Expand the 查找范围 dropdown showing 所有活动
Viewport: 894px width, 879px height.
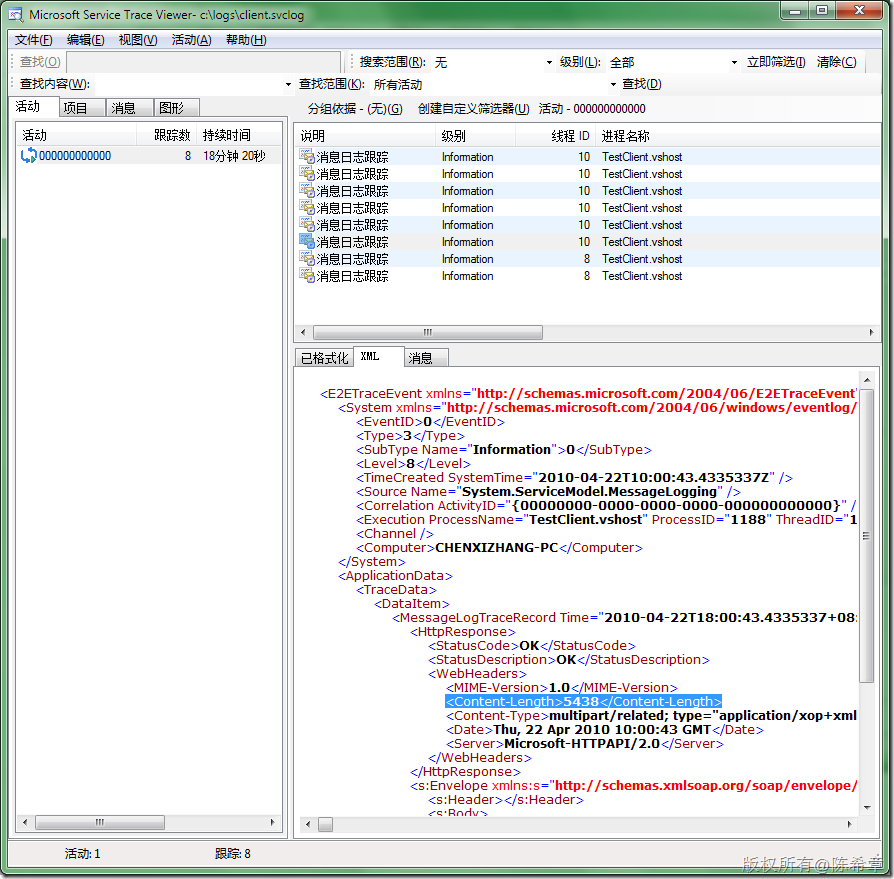point(613,84)
